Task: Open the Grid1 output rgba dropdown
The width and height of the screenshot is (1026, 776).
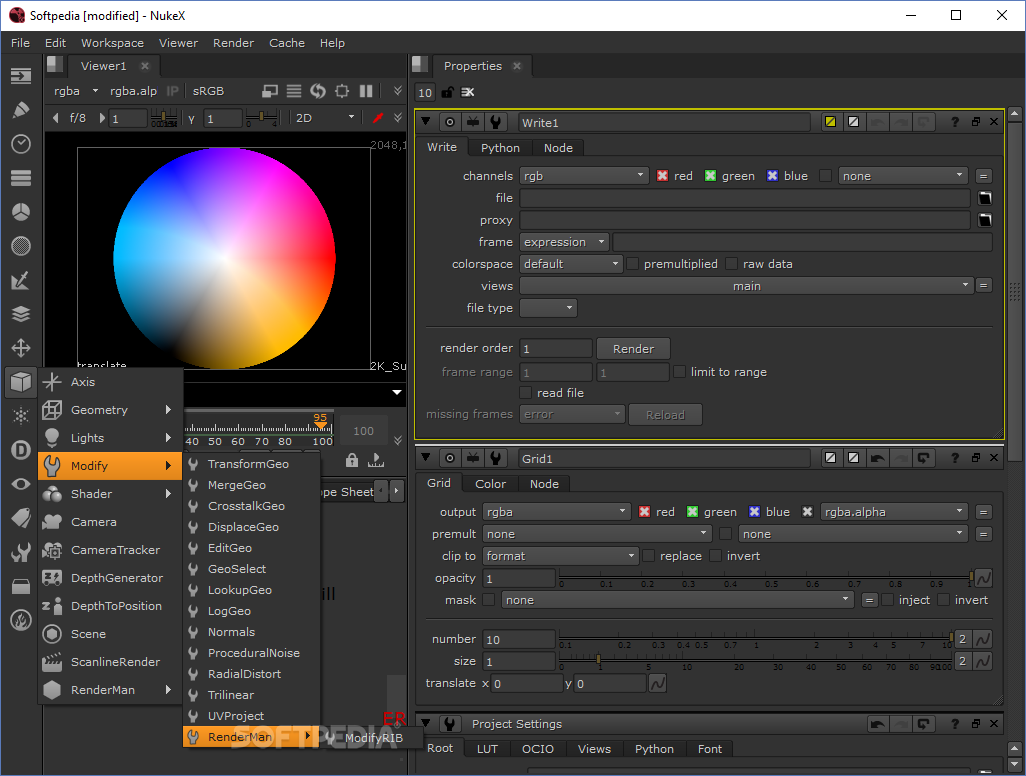Action: point(556,512)
